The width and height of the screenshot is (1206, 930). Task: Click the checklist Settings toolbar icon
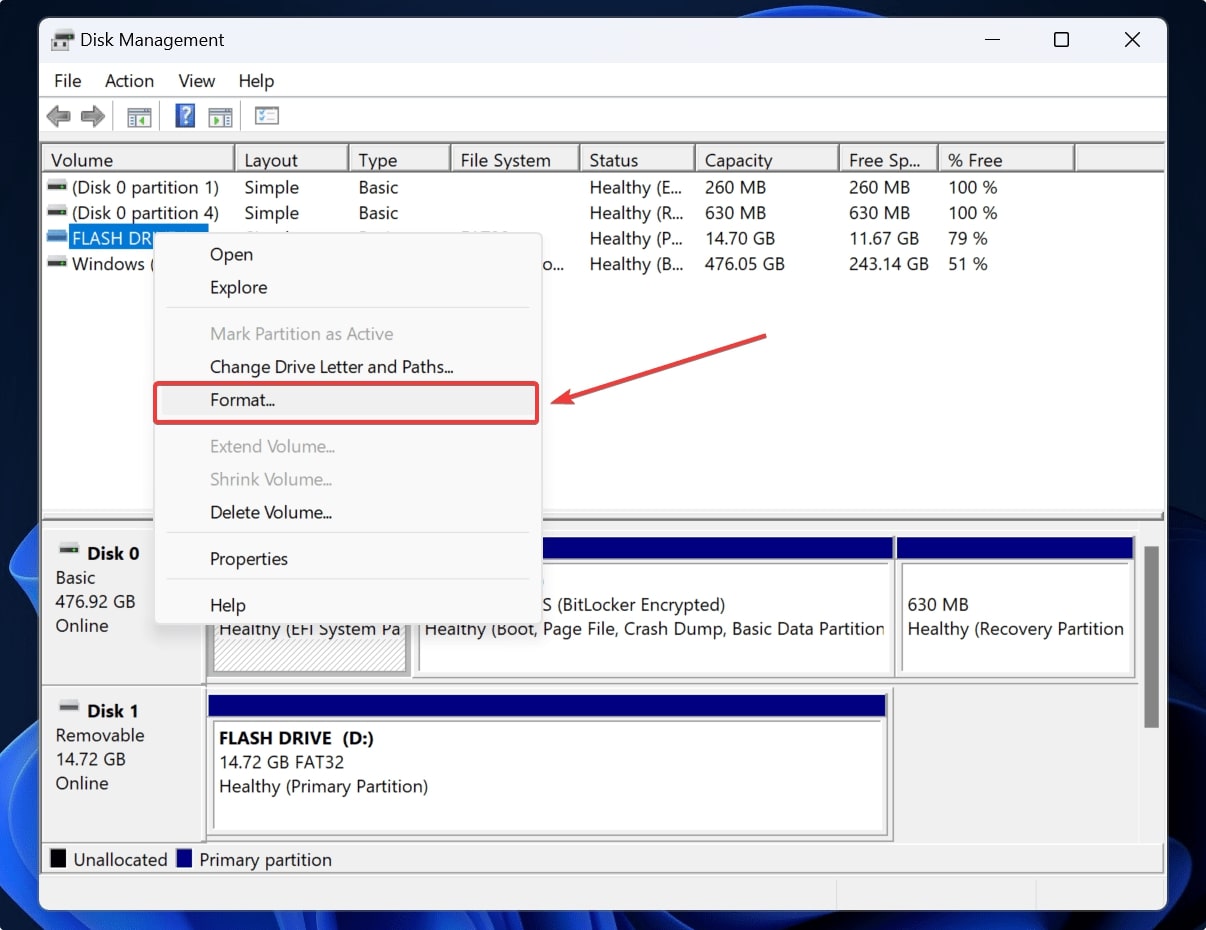click(266, 117)
